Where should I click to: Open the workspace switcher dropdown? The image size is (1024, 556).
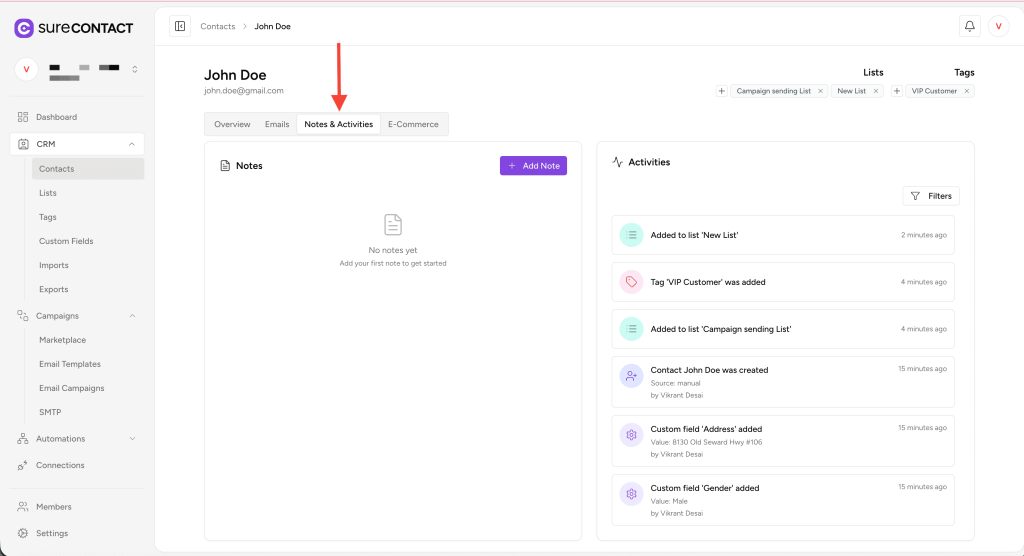[x=134, y=69]
